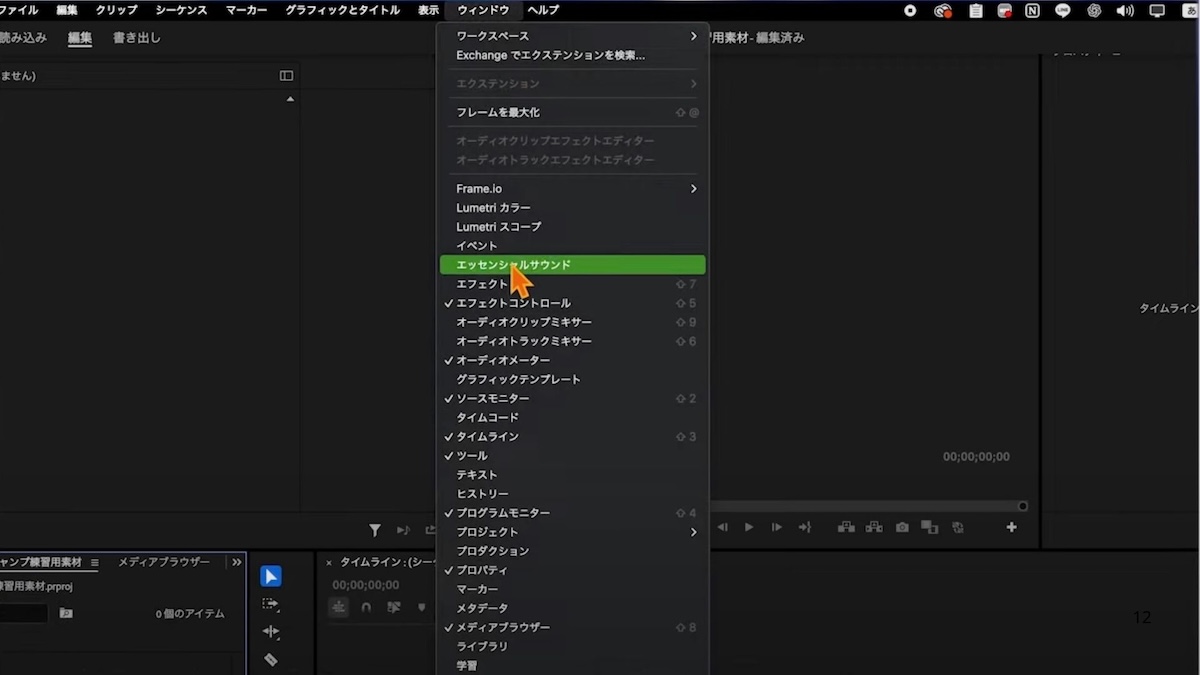The width and height of the screenshot is (1200, 675).
Task: Choose Lumetri スコープ from the menu
Action: tap(573, 226)
